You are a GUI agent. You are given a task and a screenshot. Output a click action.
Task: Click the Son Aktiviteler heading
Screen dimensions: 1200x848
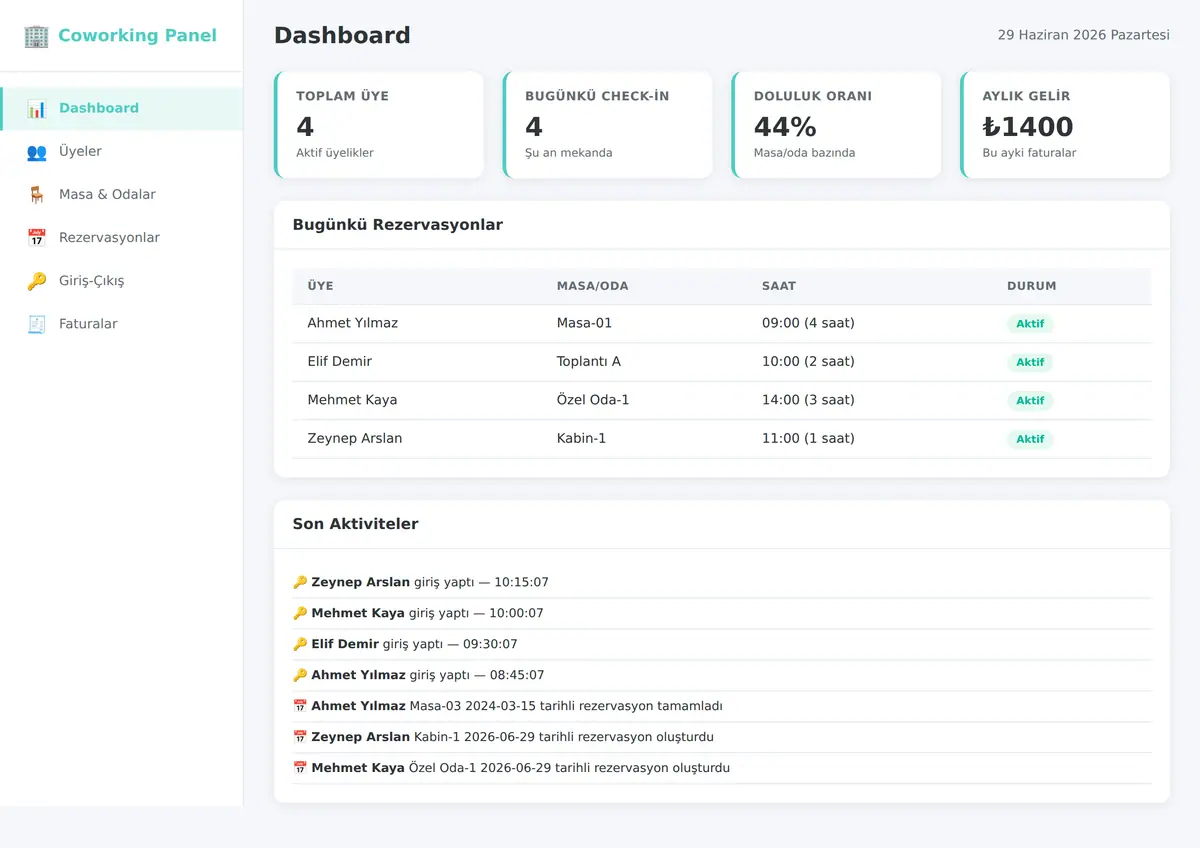click(356, 524)
